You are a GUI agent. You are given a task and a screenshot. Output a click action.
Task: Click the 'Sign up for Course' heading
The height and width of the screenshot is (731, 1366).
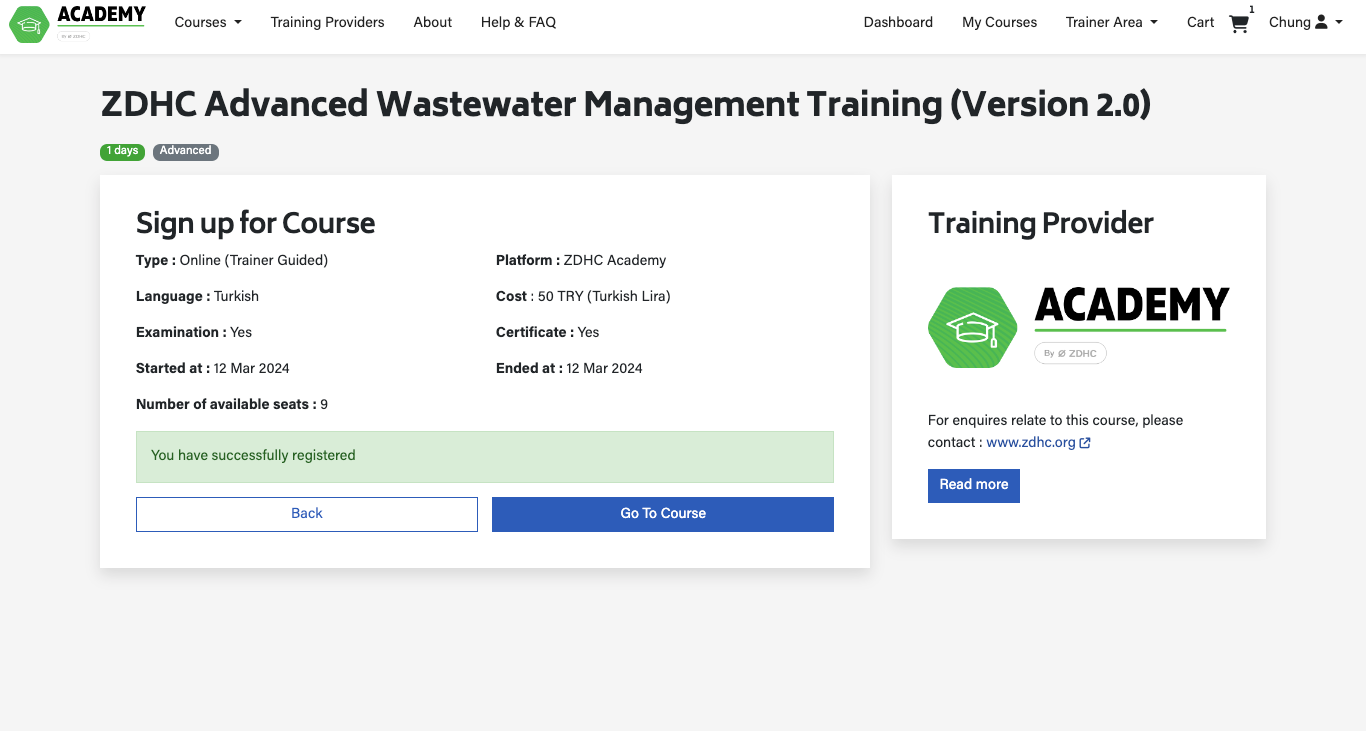[x=256, y=223]
